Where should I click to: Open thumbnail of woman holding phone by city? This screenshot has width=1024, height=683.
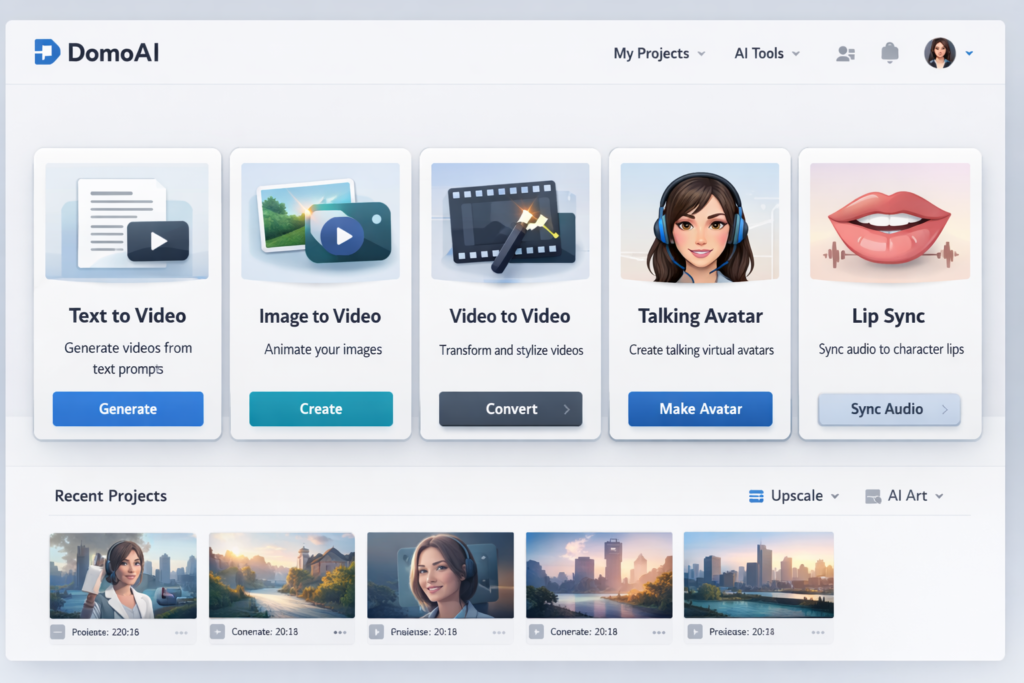point(123,575)
